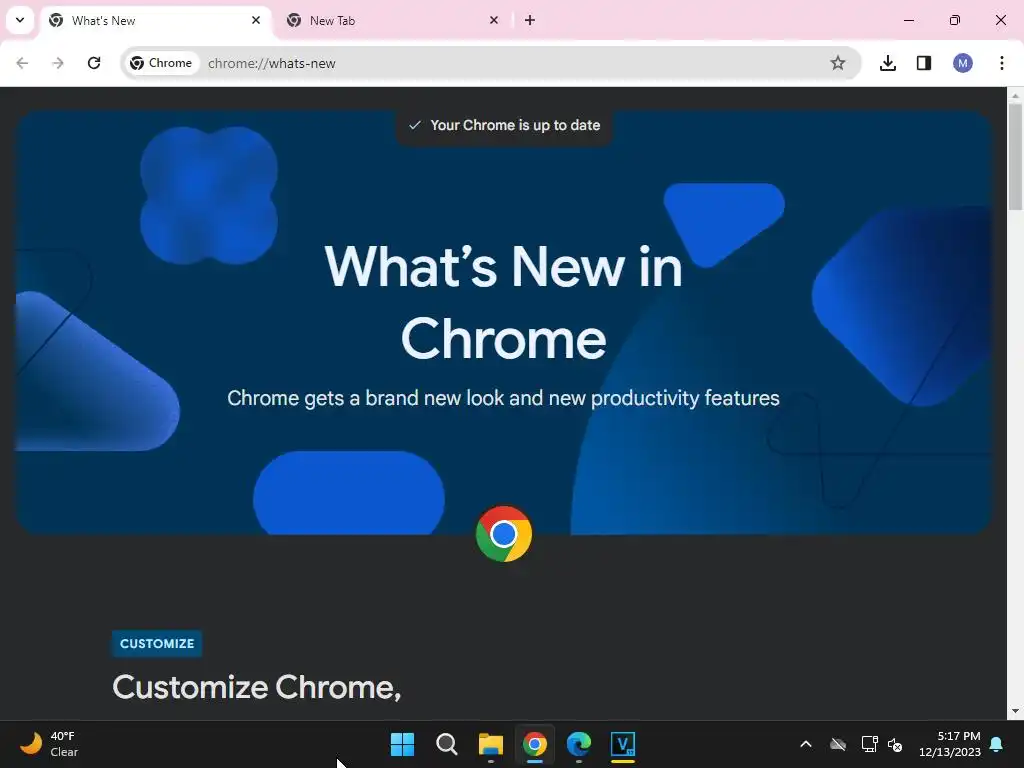The image size is (1024, 768).
Task: Close the What's New tab
Action: (x=256, y=20)
